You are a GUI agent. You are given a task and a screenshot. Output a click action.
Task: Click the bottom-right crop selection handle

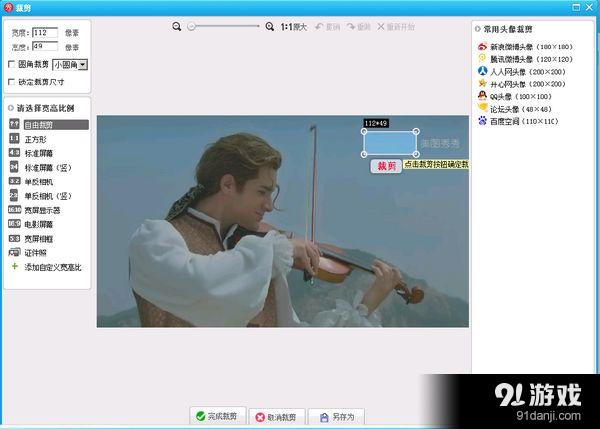point(416,154)
